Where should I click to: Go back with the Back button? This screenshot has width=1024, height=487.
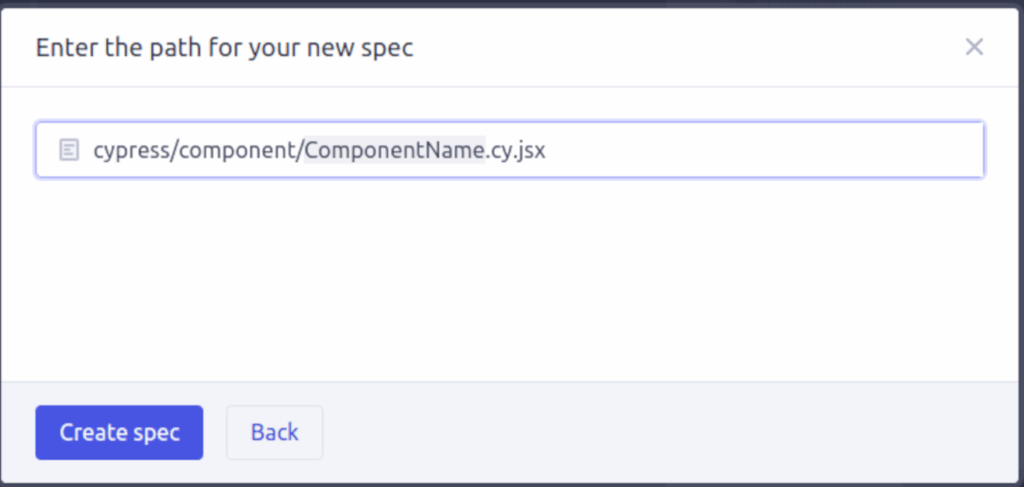pos(274,432)
